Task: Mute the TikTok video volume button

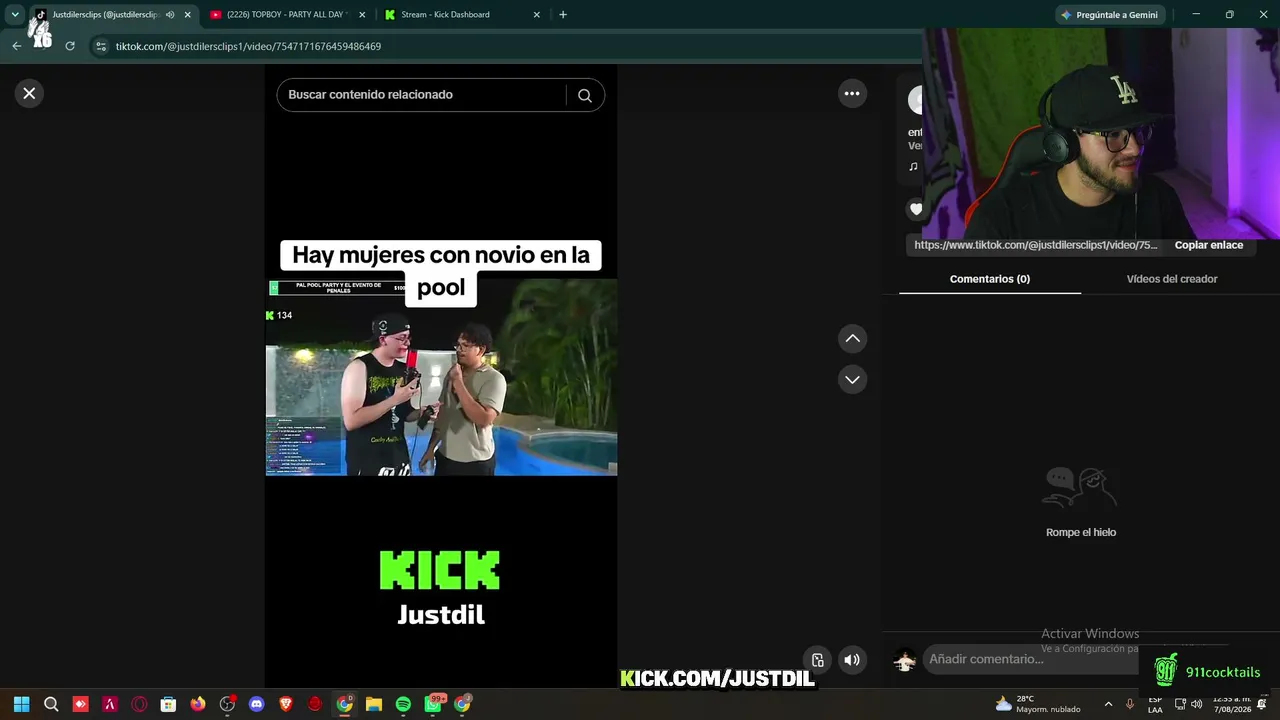Action: click(852, 660)
